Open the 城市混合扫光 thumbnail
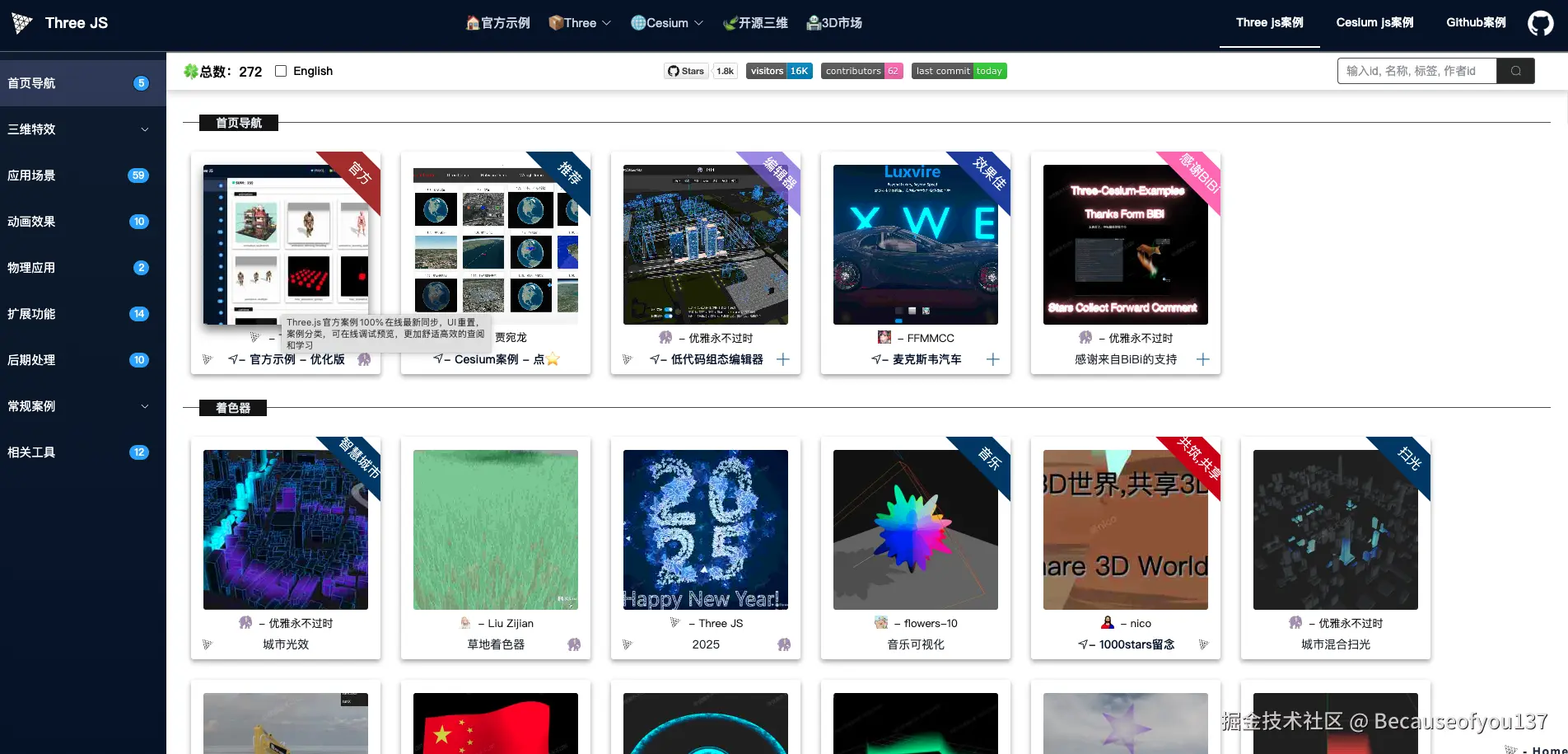 pos(1336,530)
